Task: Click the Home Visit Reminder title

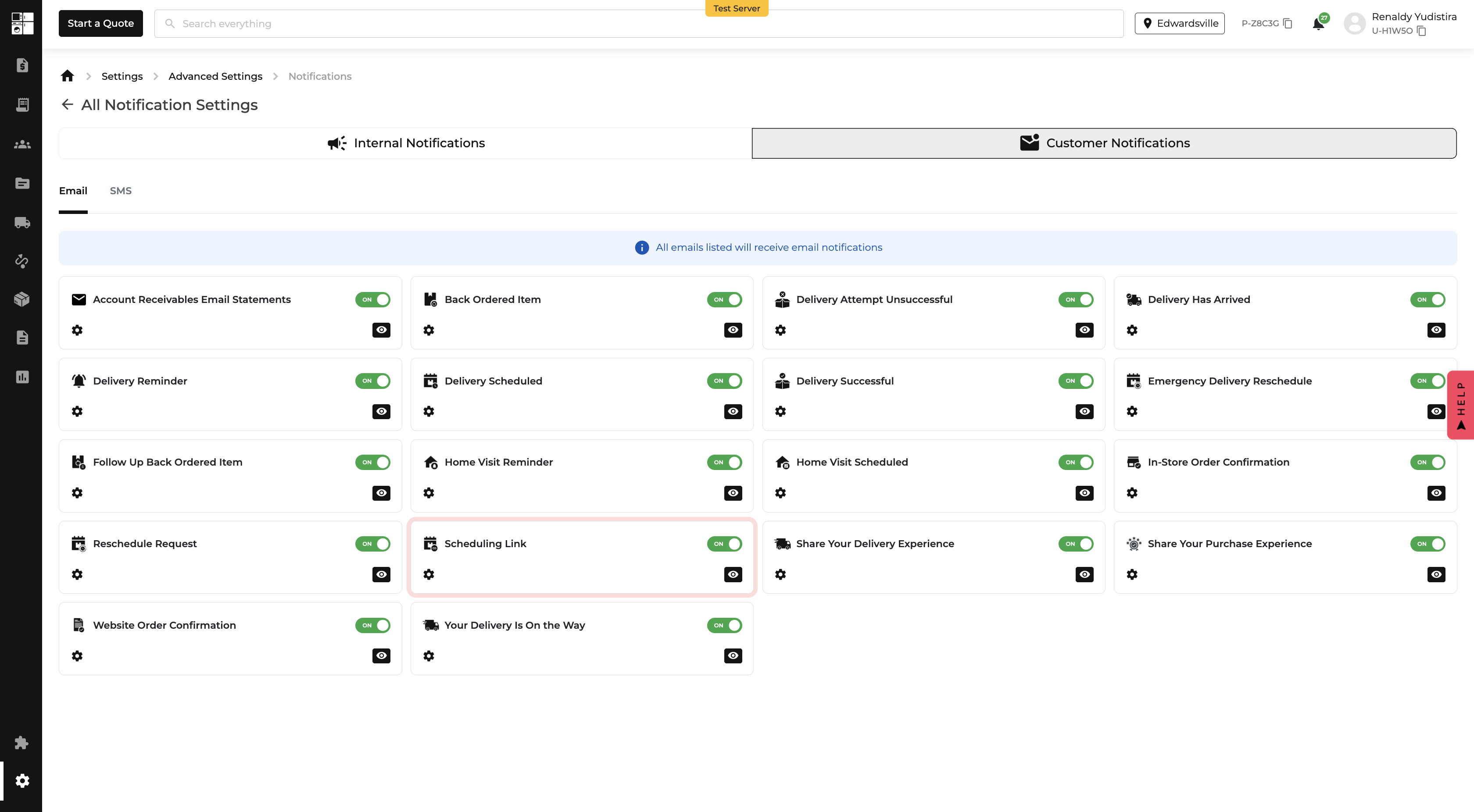Action: (x=498, y=462)
